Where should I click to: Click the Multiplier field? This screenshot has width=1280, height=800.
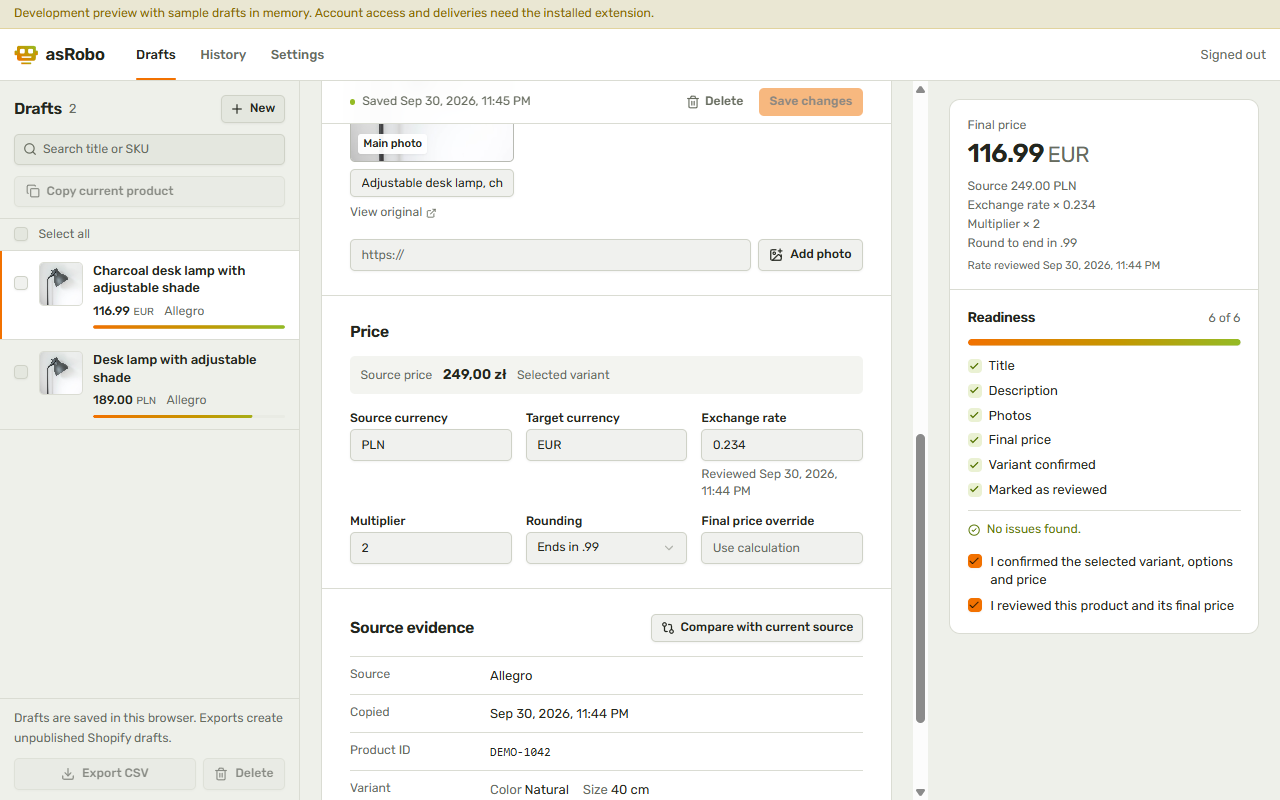(x=431, y=548)
